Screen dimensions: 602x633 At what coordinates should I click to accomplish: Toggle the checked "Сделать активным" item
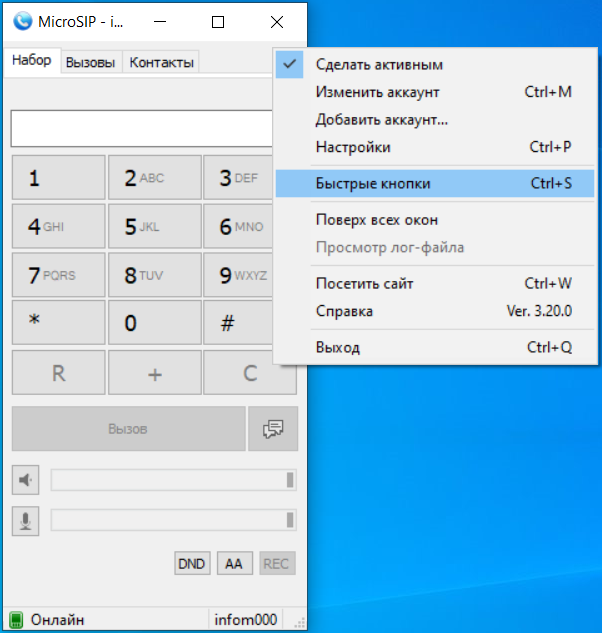pos(379,65)
